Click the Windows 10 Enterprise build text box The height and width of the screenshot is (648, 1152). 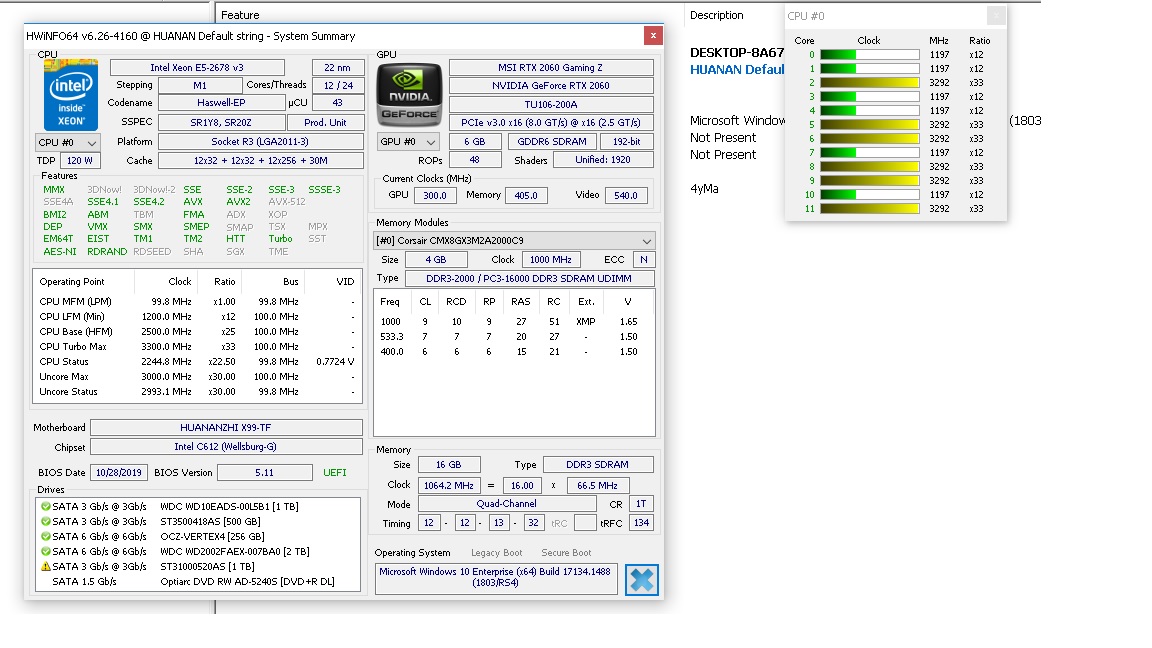pyautogui.click(x=496, y=579)
